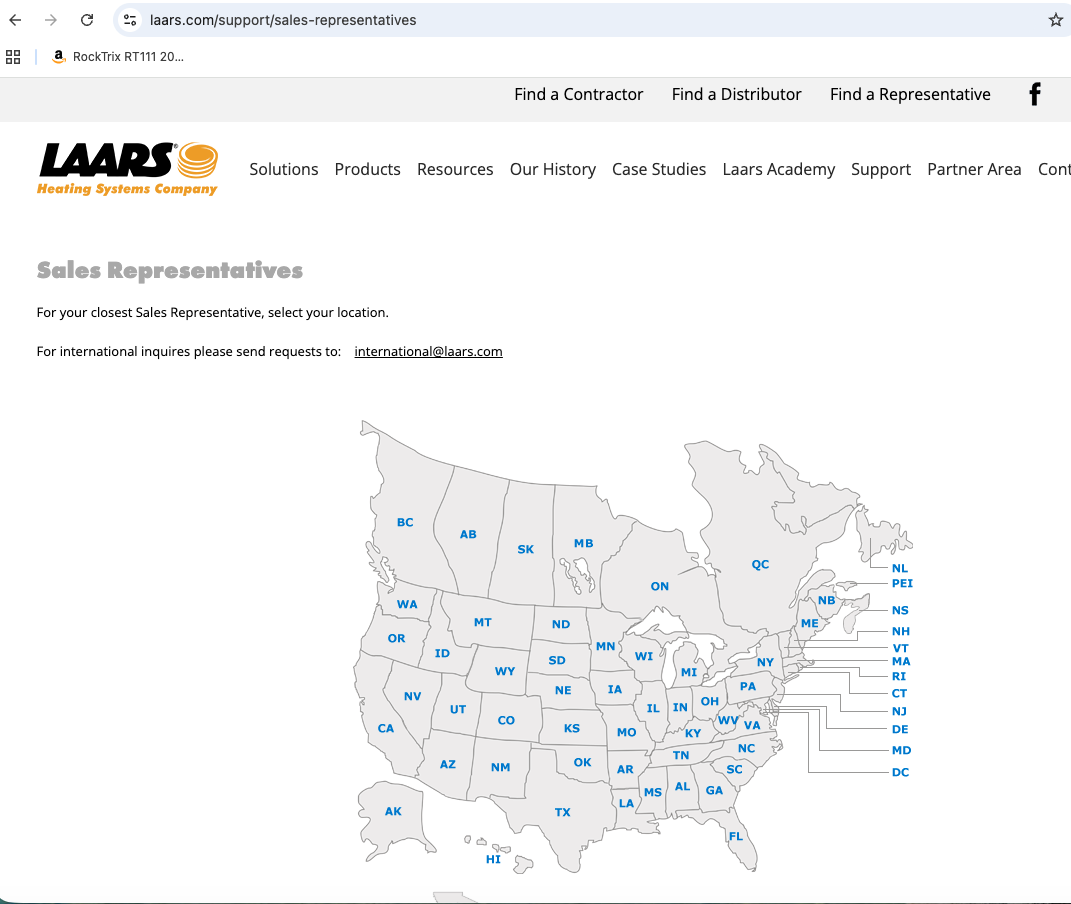Select California (CA) on map
The width and height of the screenshot is (1071, 904).
pyautogui.click(x=386, y=729)
